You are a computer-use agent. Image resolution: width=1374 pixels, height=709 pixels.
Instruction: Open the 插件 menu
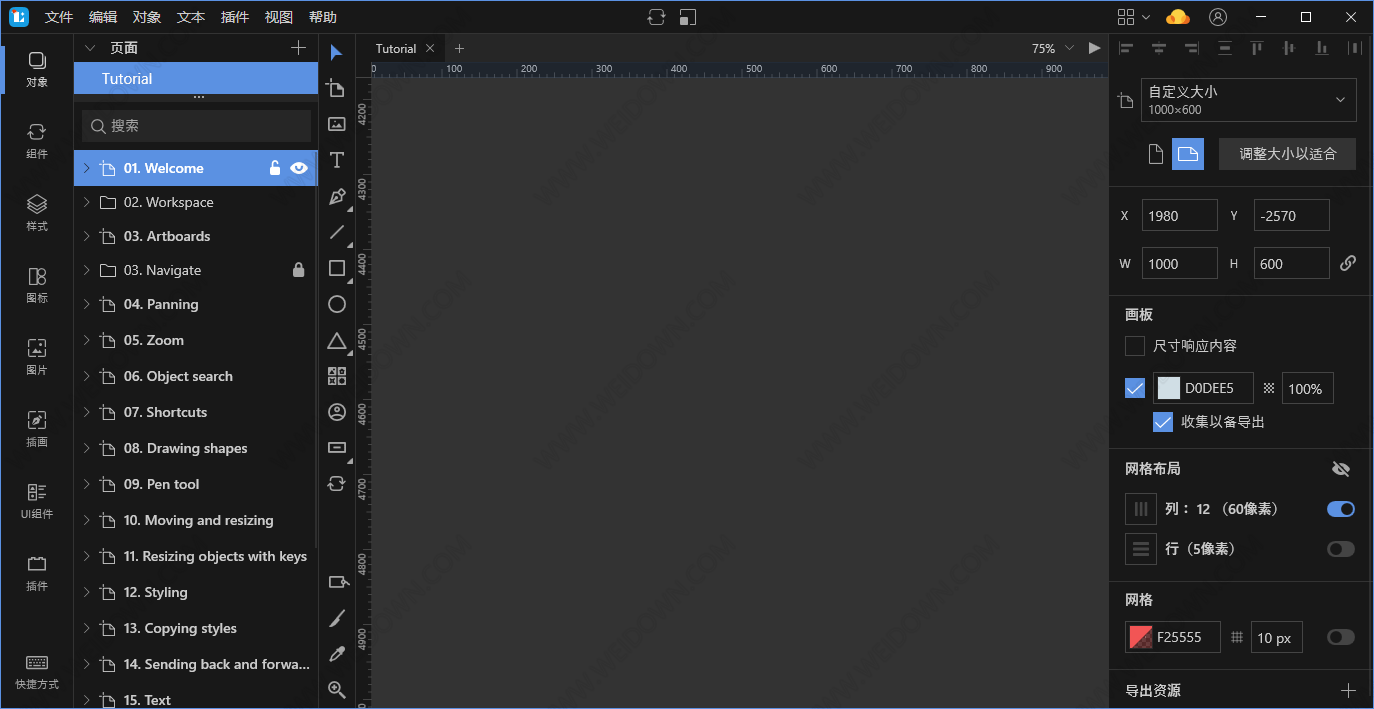click(x=235, y=17)
